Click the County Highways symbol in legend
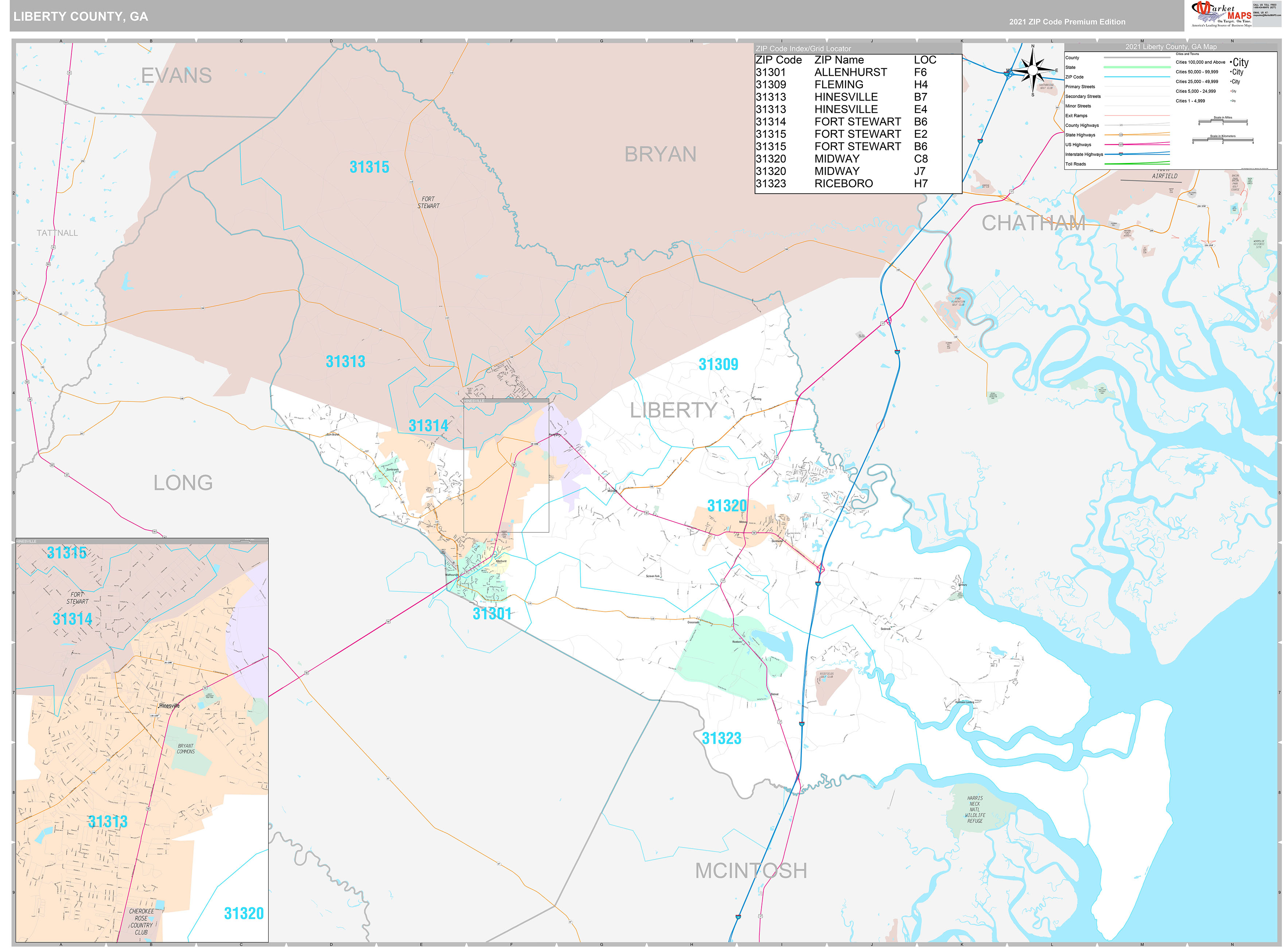1288x948 pixels. [x=1120, y=125]
